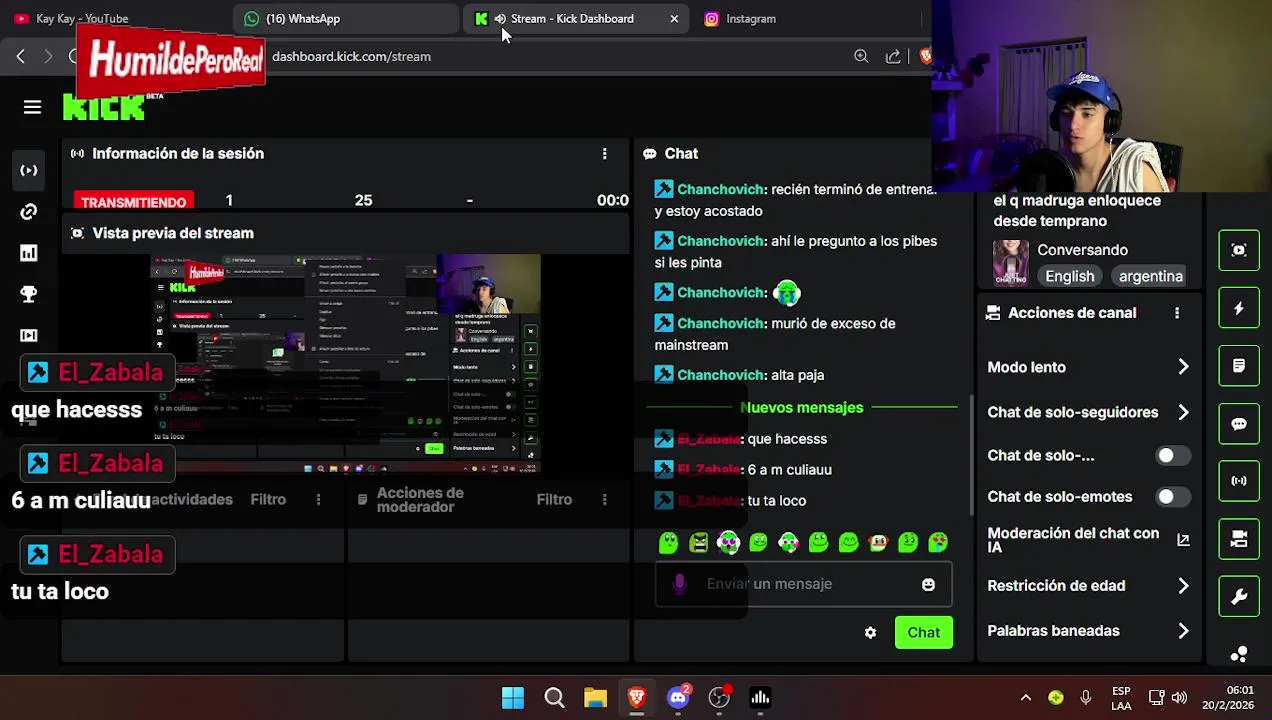1272x720 pixels.
Task: Click the browser share page icon
Action: pos(893,57)
